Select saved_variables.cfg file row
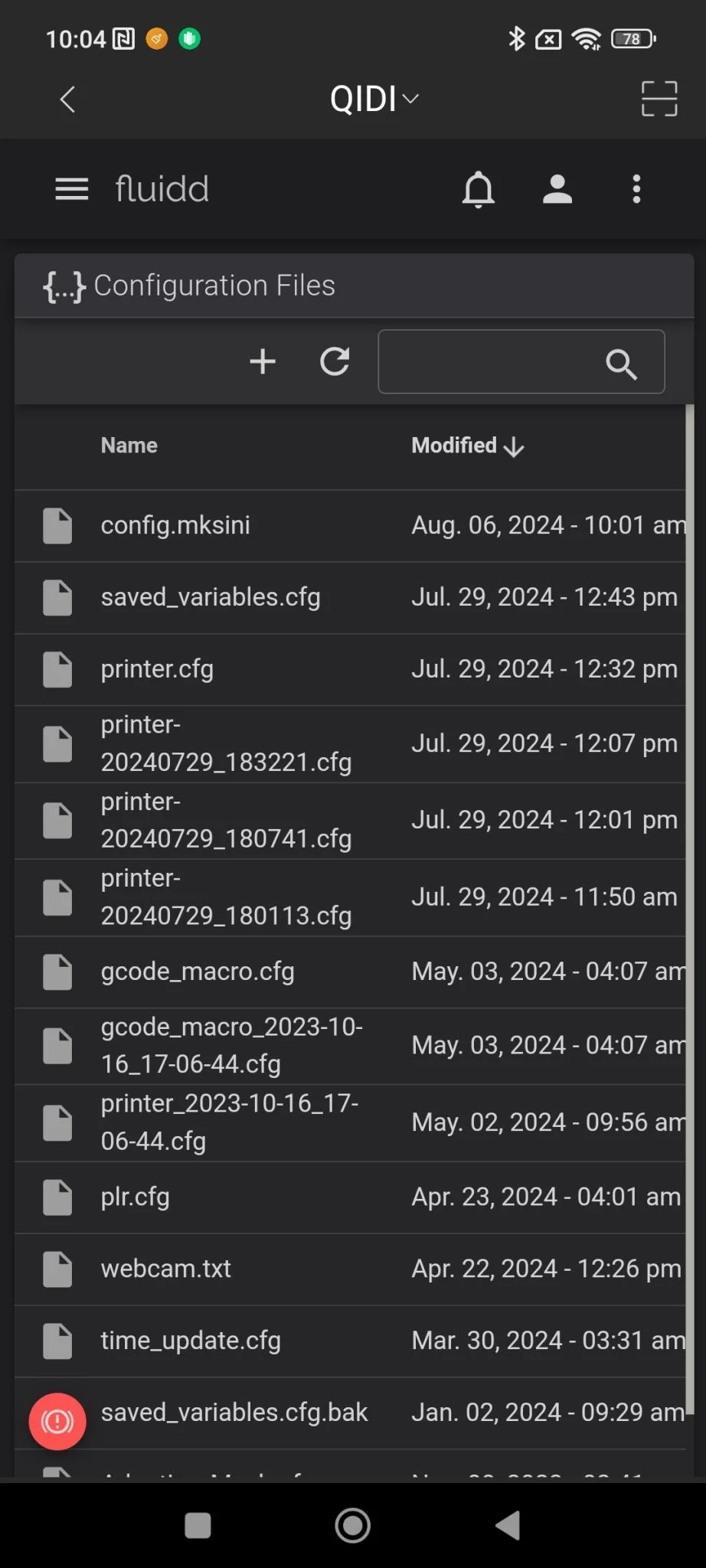The width and height of the screenshot is (706, 1568). click(x=350, y=597)
